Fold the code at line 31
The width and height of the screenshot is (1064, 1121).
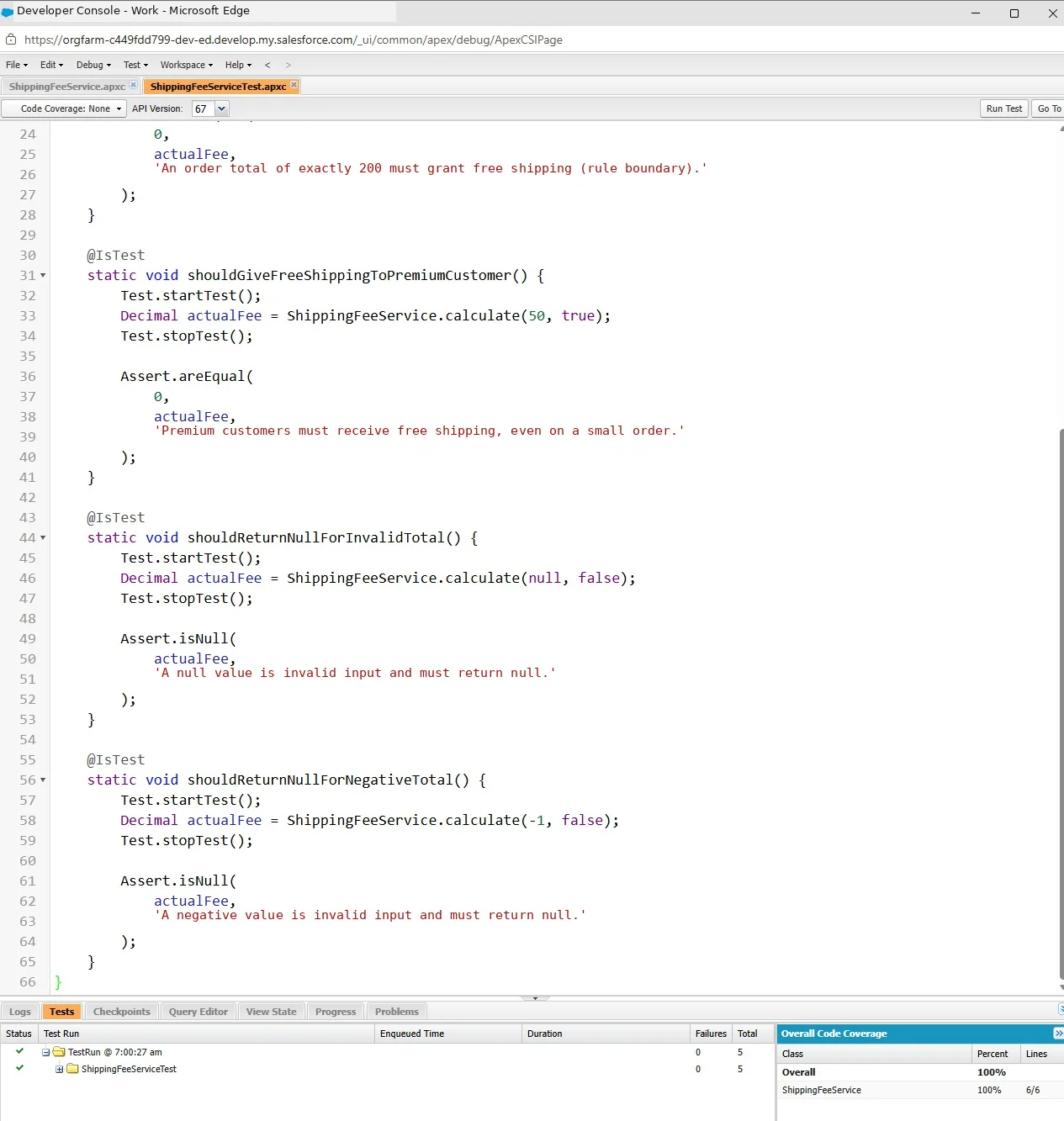43,276
